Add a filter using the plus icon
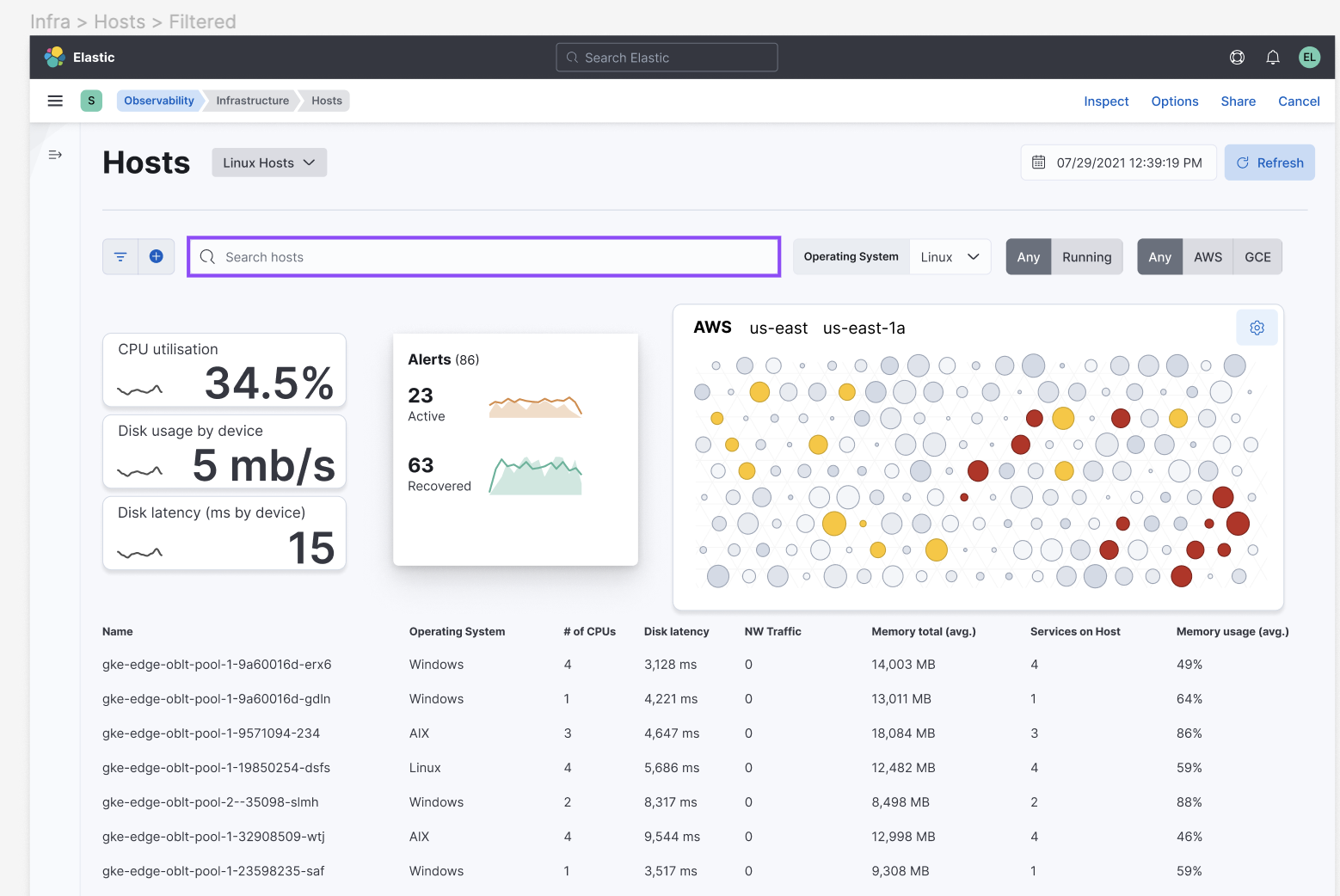 click(x=157, y=256)
